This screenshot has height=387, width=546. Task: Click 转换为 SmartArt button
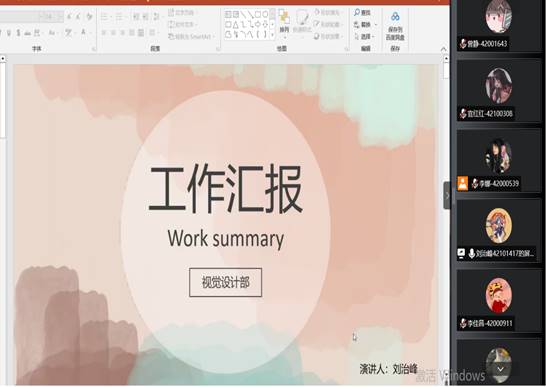[x=192, y=36]
